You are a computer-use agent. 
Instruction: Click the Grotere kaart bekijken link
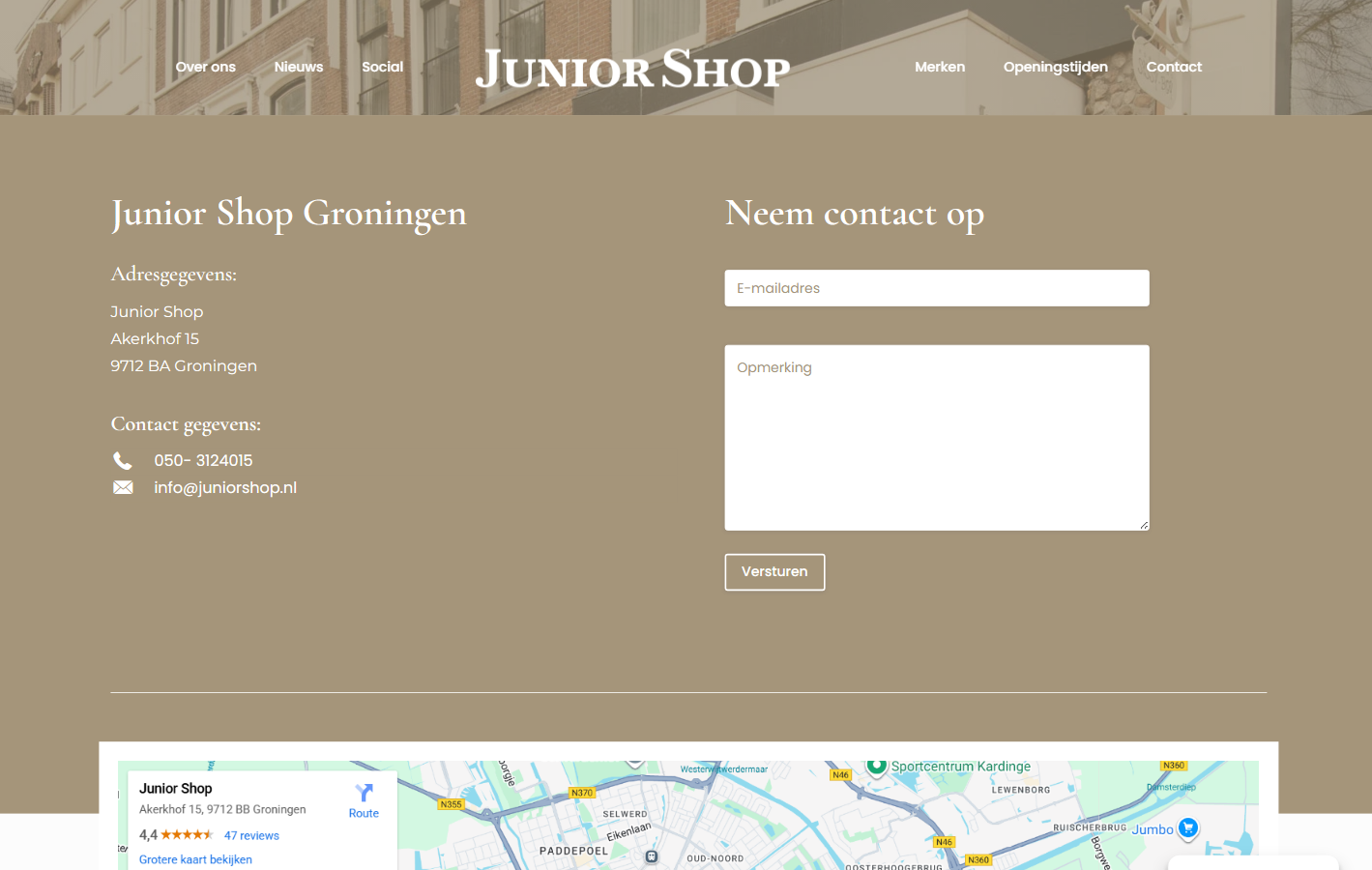pyautogui.click(x=195, y=858)
